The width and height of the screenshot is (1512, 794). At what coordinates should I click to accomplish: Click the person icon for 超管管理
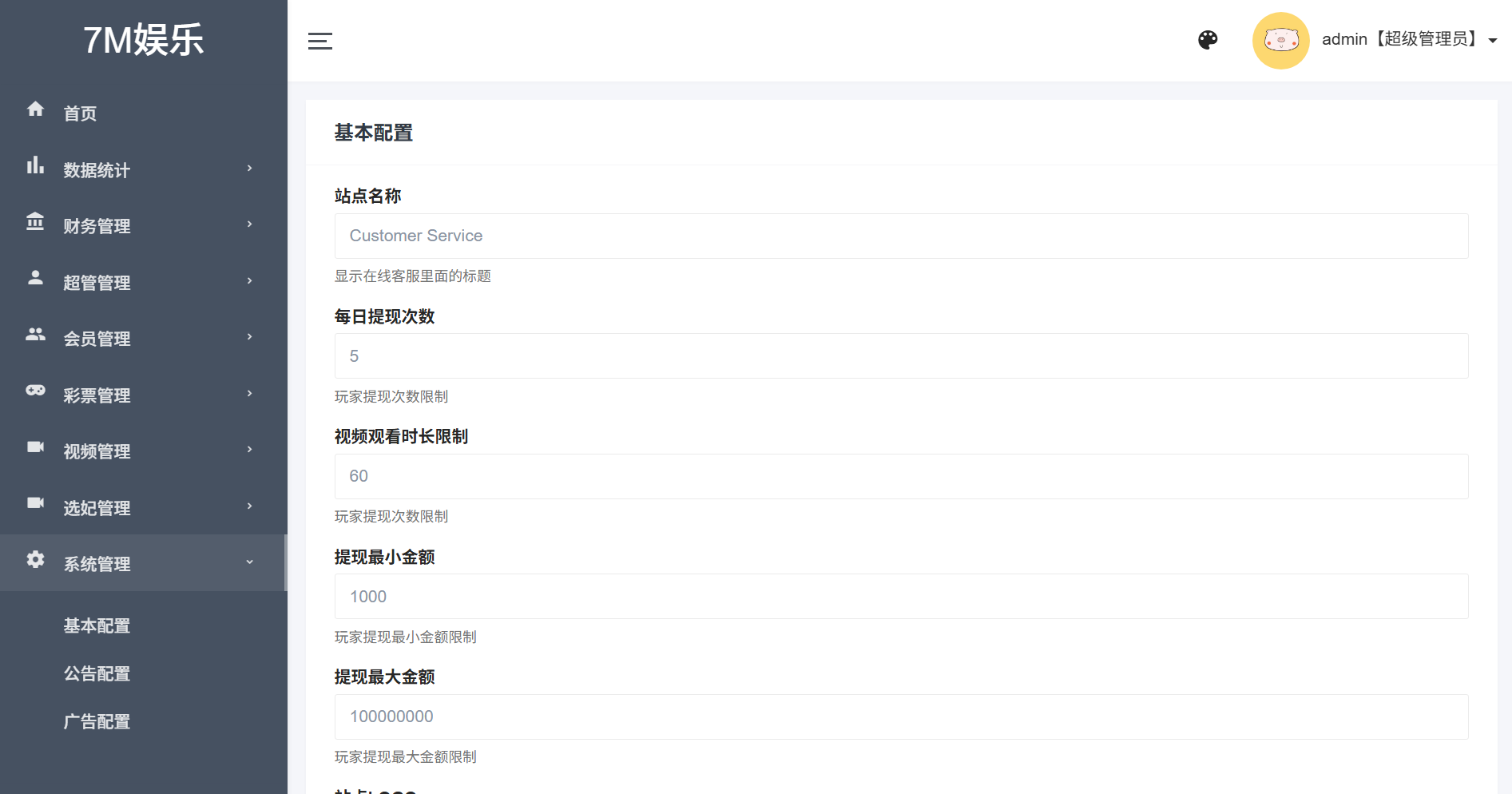tap(35, 277)
